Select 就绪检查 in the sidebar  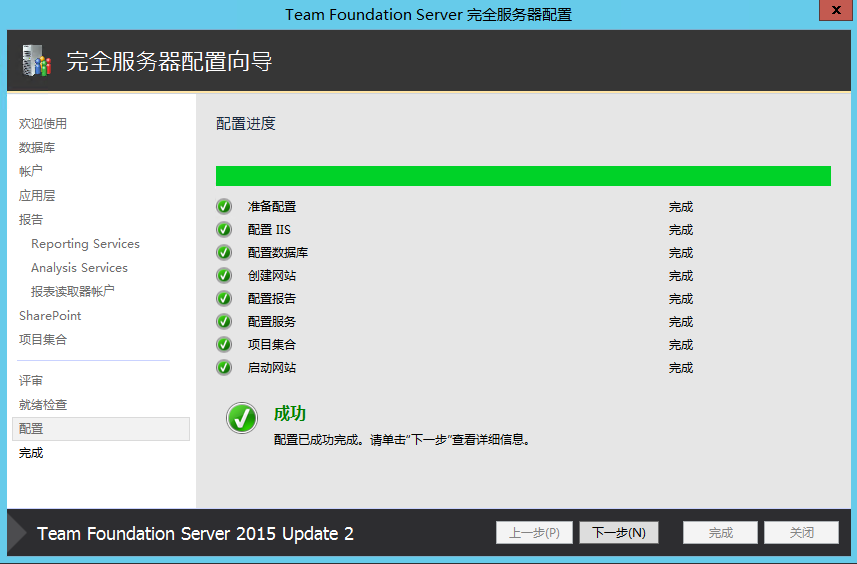[43, 404]
